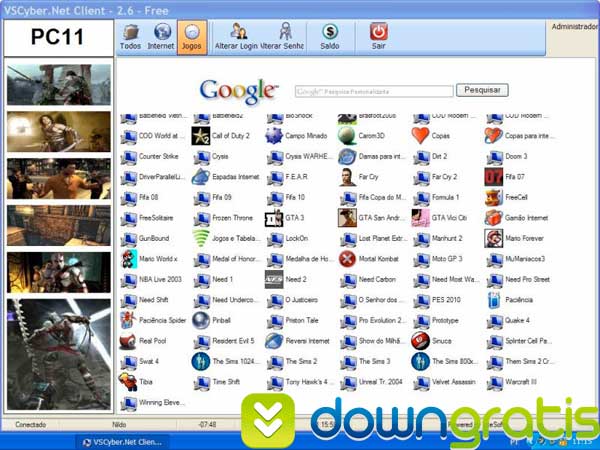Open Doom 3 shortcut

pyautogui.click(x=507, y=157)
